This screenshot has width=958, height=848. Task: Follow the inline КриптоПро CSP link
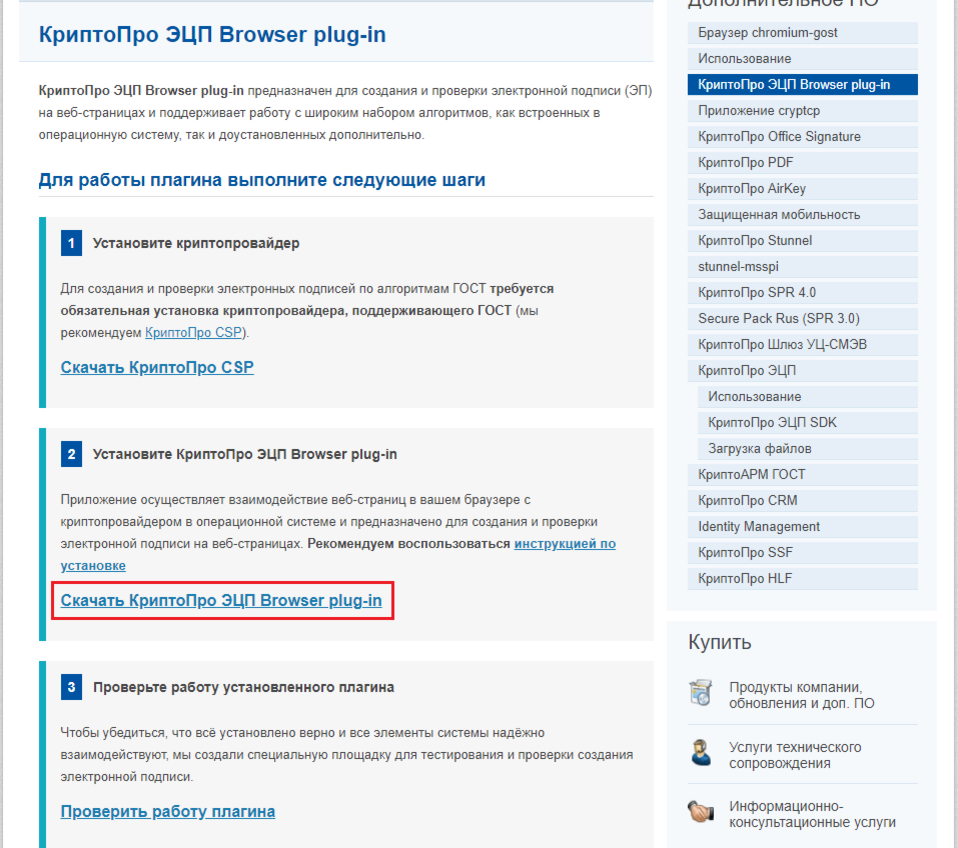click(193, 332)
